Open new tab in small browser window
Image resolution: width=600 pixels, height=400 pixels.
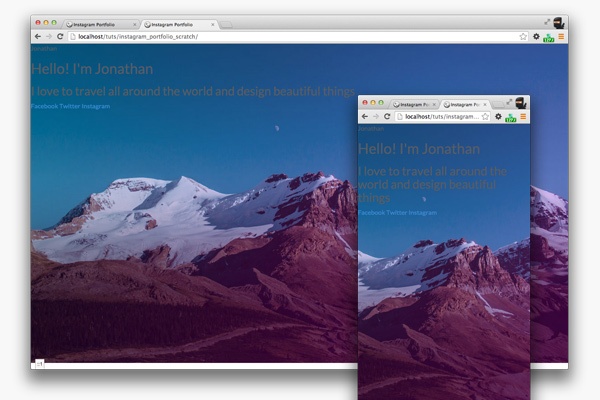(497, 105)
